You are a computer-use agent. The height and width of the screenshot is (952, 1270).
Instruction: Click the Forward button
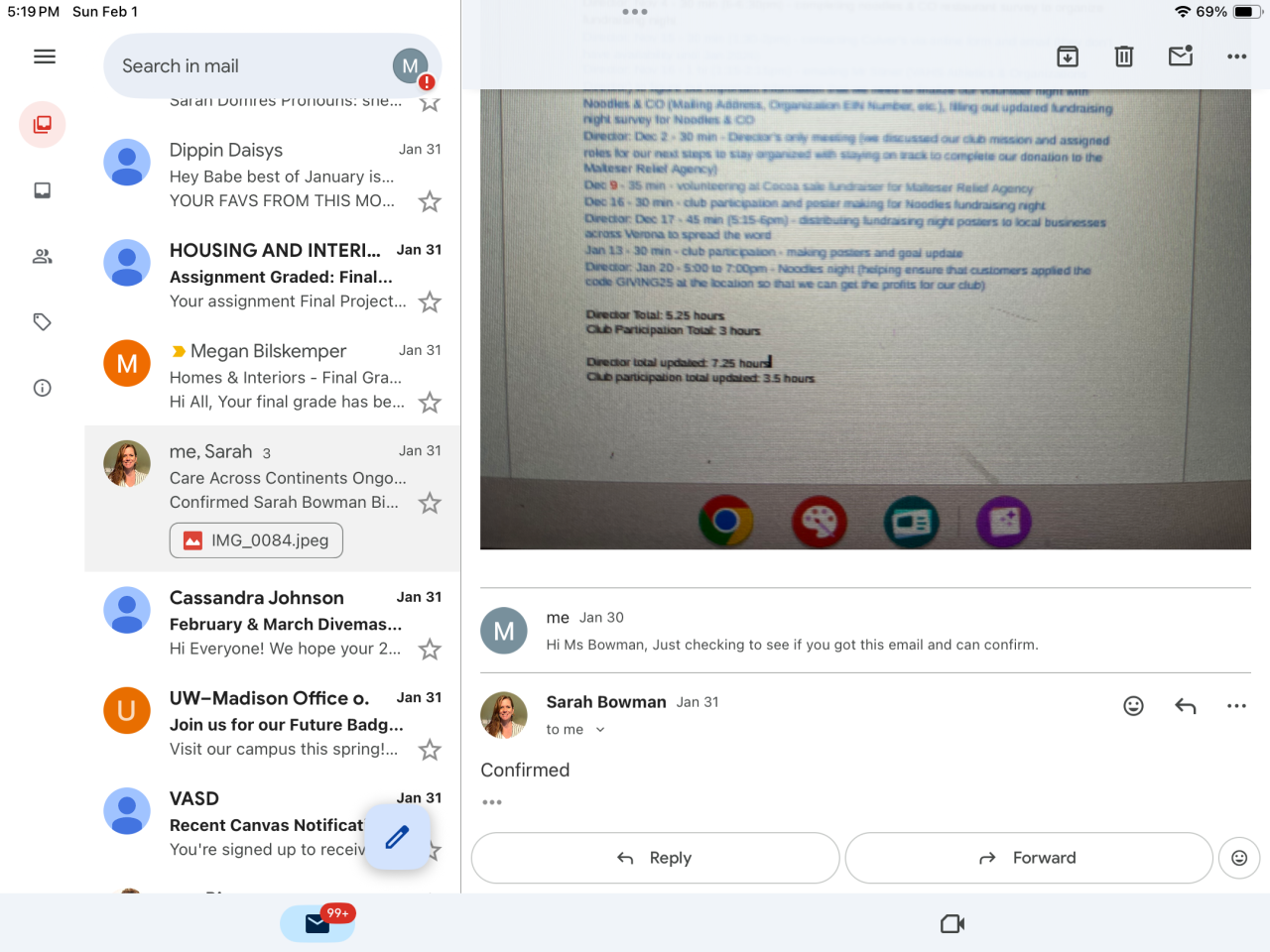1029,858
